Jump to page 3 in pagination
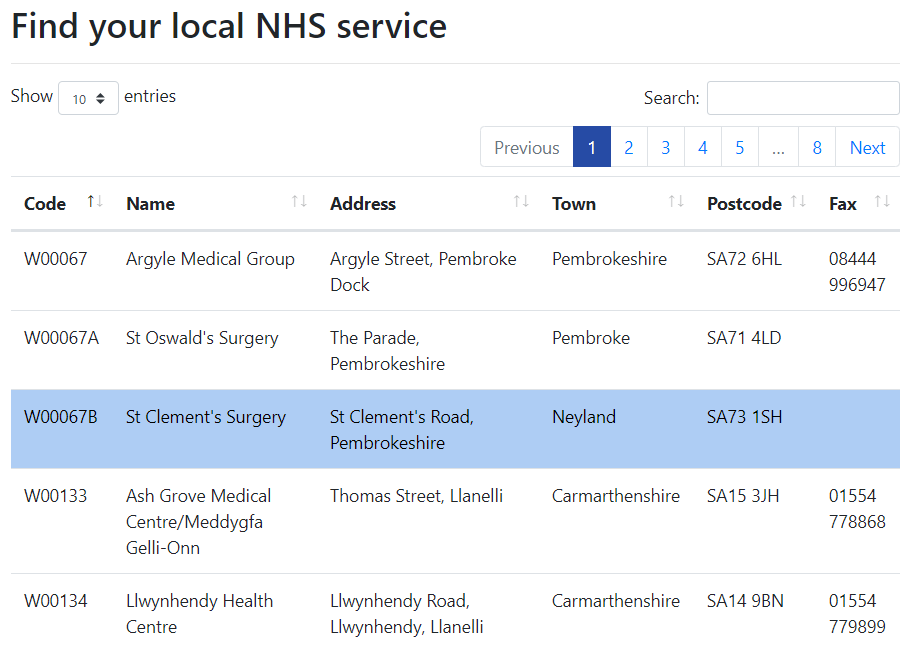Screen dimensions: 911x652 pos(665,147)
